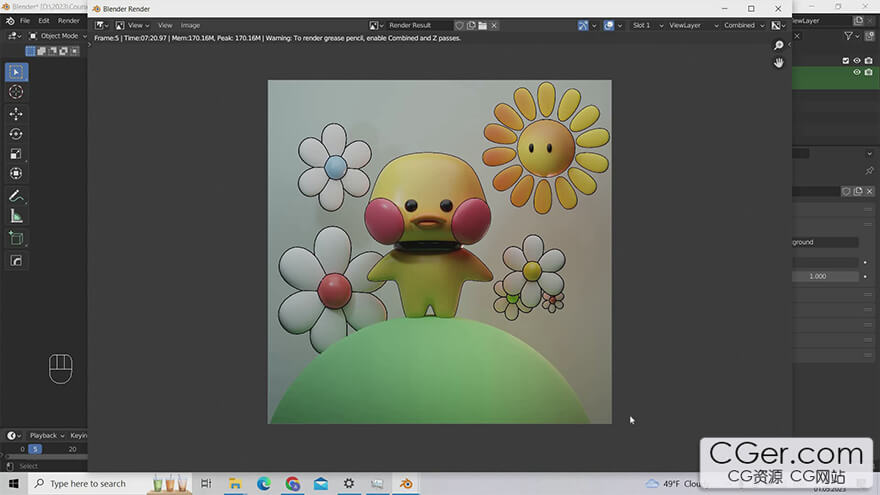Click the fake user shield icon beside Render Result
The height and width of the screenshot is (495, 880).
(x=459, y=25)
